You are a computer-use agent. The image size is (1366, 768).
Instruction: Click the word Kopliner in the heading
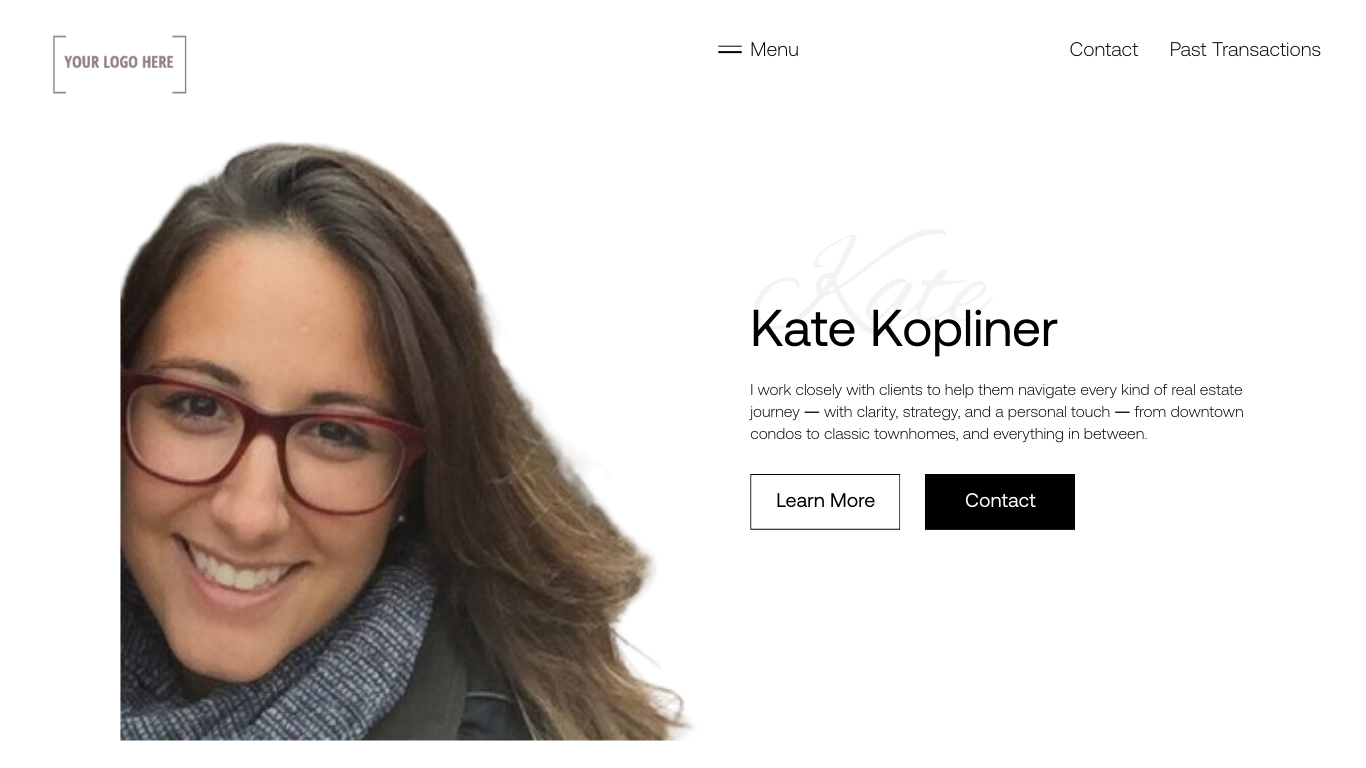(x=963, y=329)
